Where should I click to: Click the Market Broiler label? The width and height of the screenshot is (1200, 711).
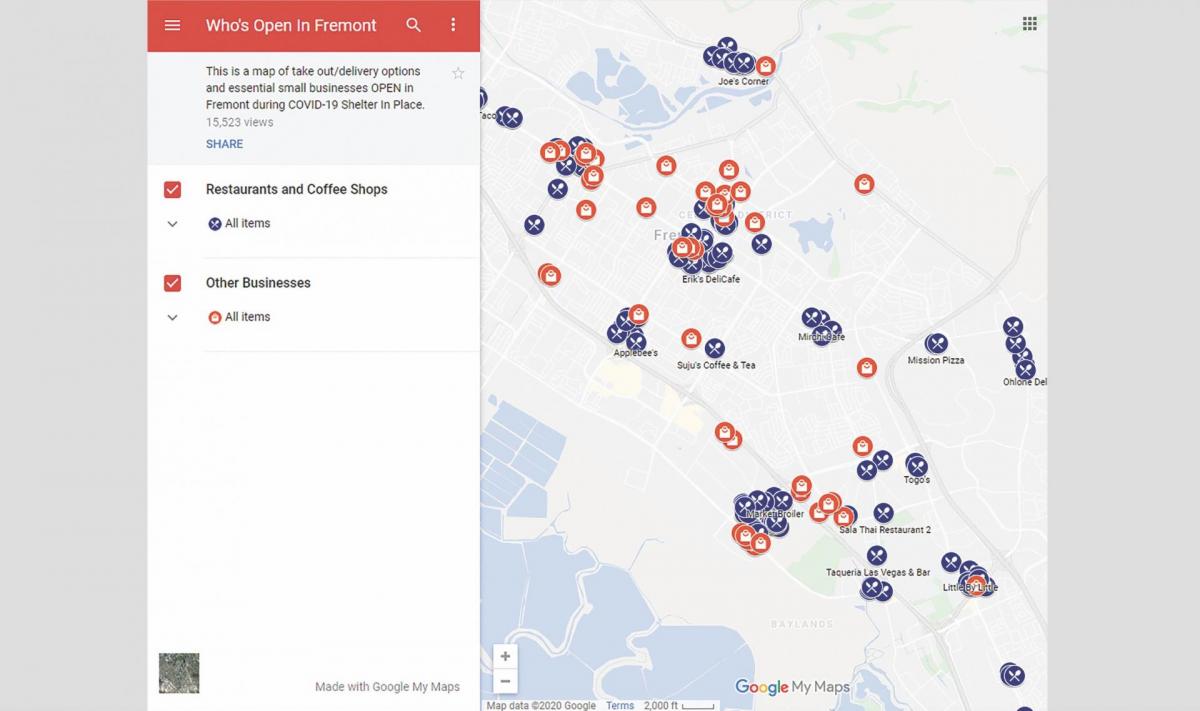(775, 514)
